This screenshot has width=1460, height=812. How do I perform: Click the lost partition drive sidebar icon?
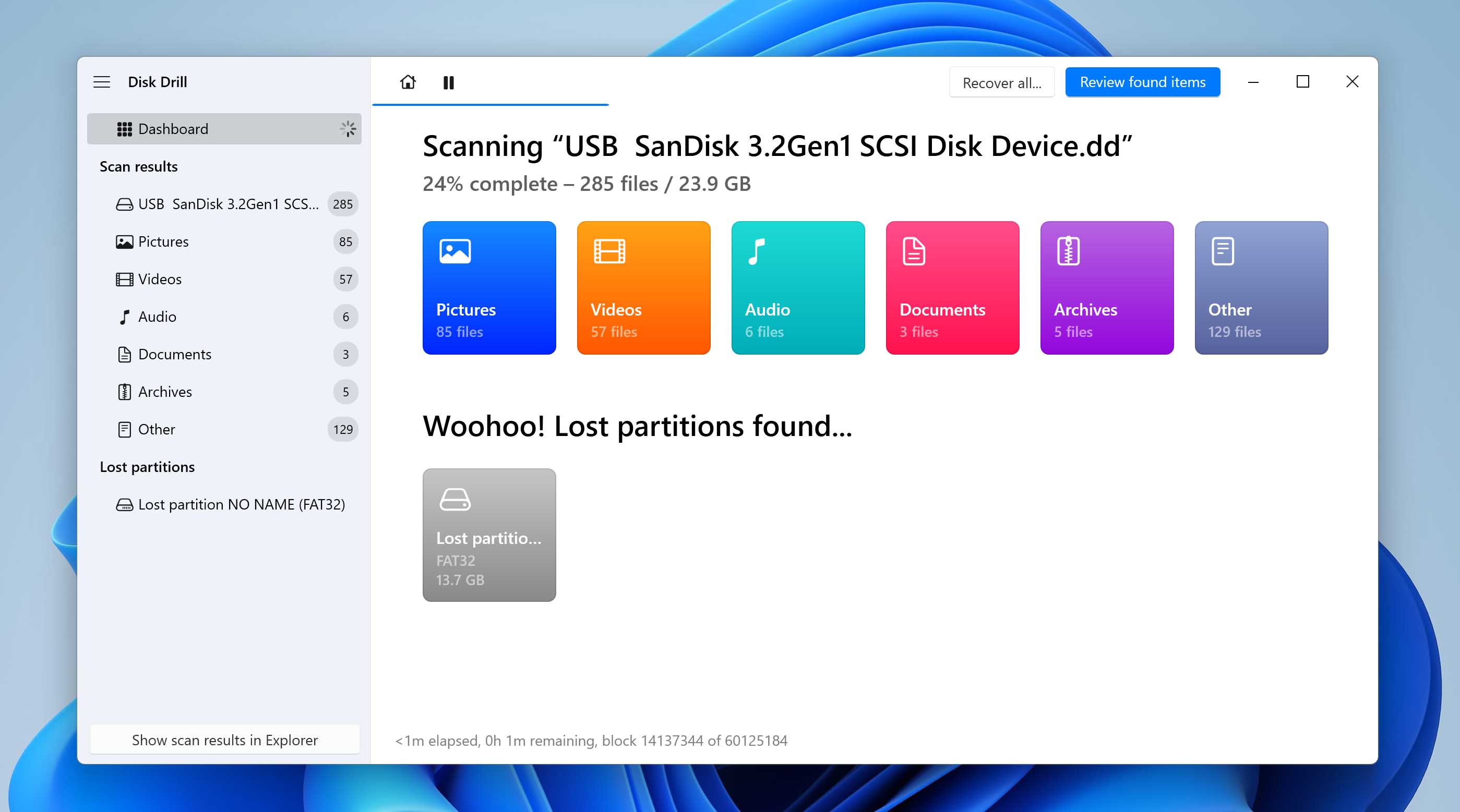click(x=124, y=504)
